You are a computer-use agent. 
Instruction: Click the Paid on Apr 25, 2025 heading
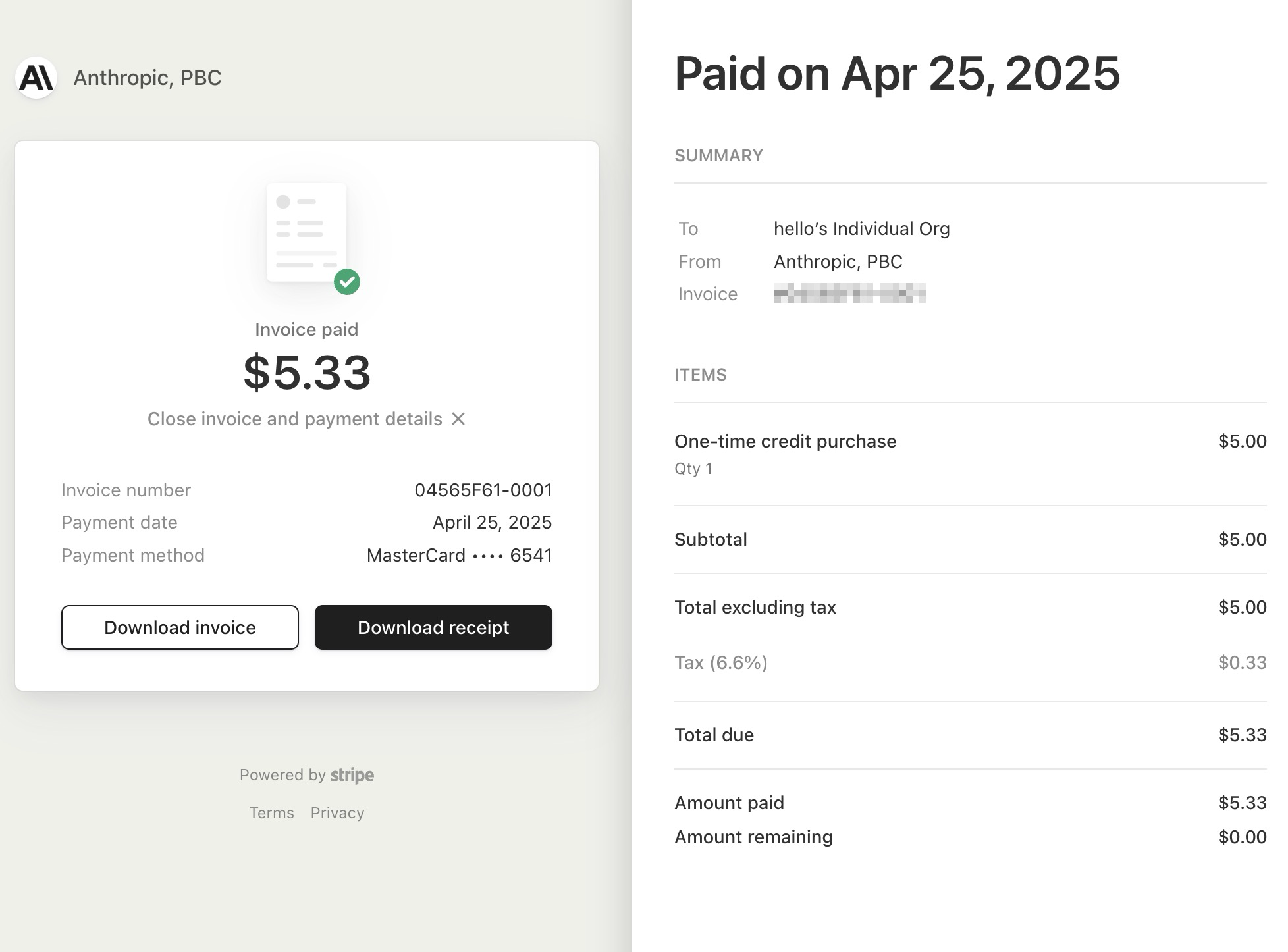(898, 73)
